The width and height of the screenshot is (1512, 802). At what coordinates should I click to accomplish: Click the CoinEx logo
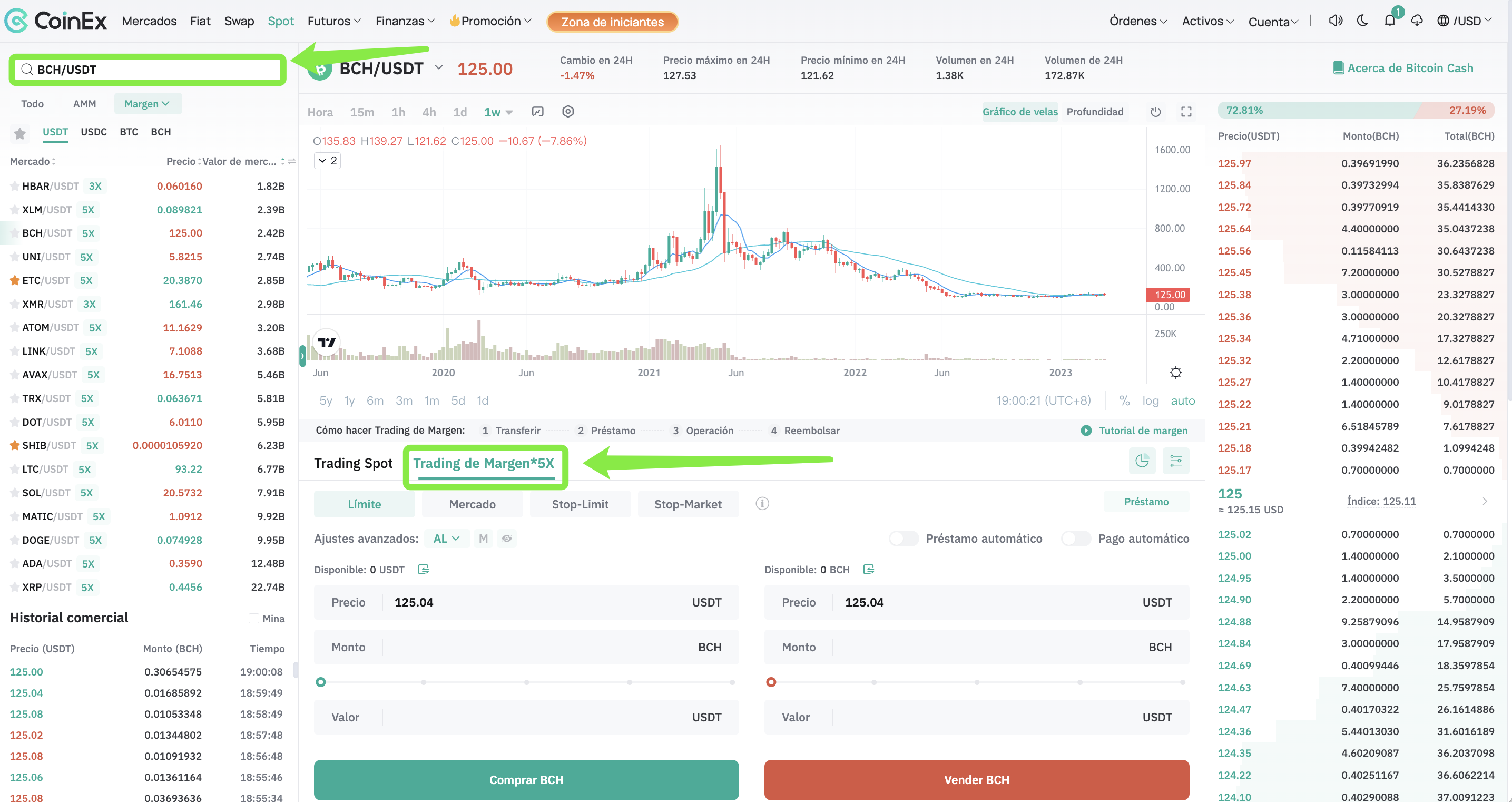pos(56,21)
